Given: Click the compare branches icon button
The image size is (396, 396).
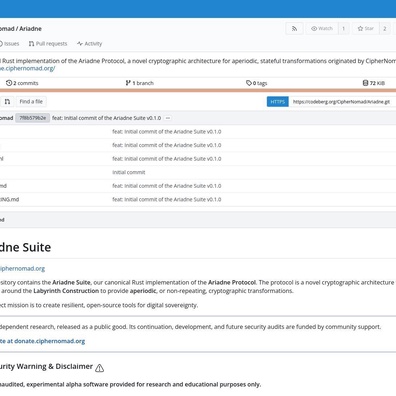Looking at the screenshot, I should [7, 101].
